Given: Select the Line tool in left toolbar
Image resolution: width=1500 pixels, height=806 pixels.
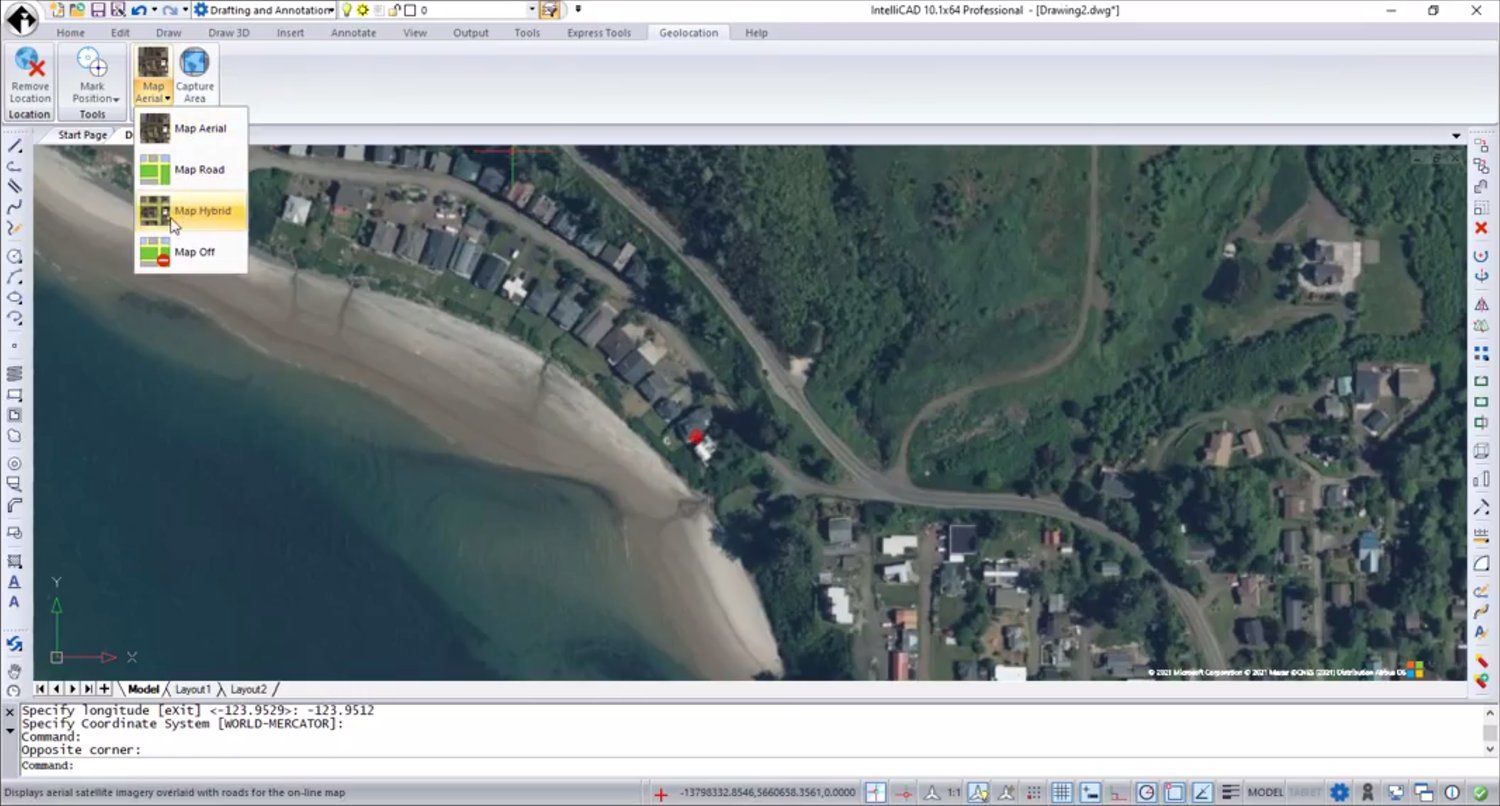Looking at the screenshot, I should tap(14, 146).
